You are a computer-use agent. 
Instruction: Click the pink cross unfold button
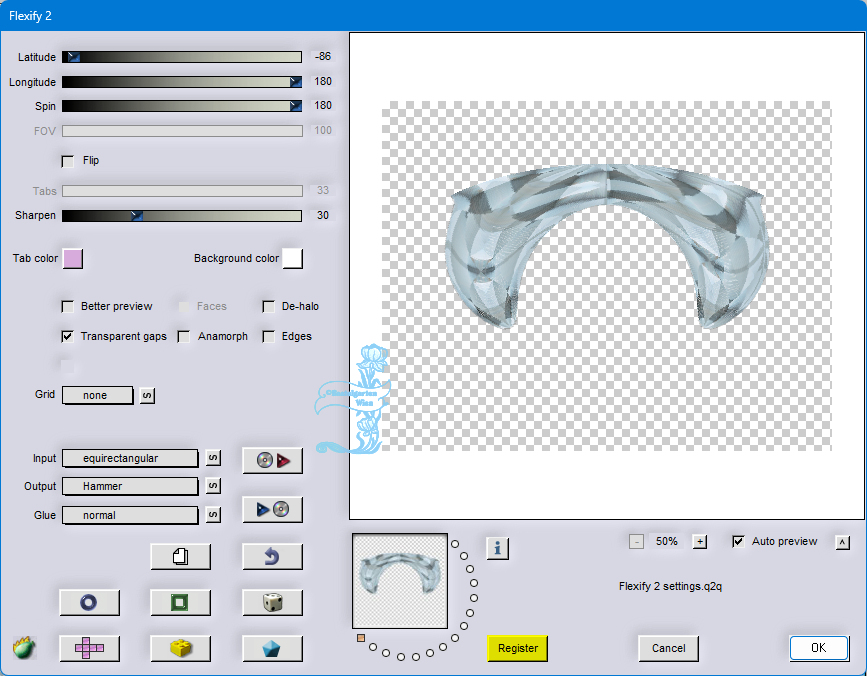tap(89, 648)
